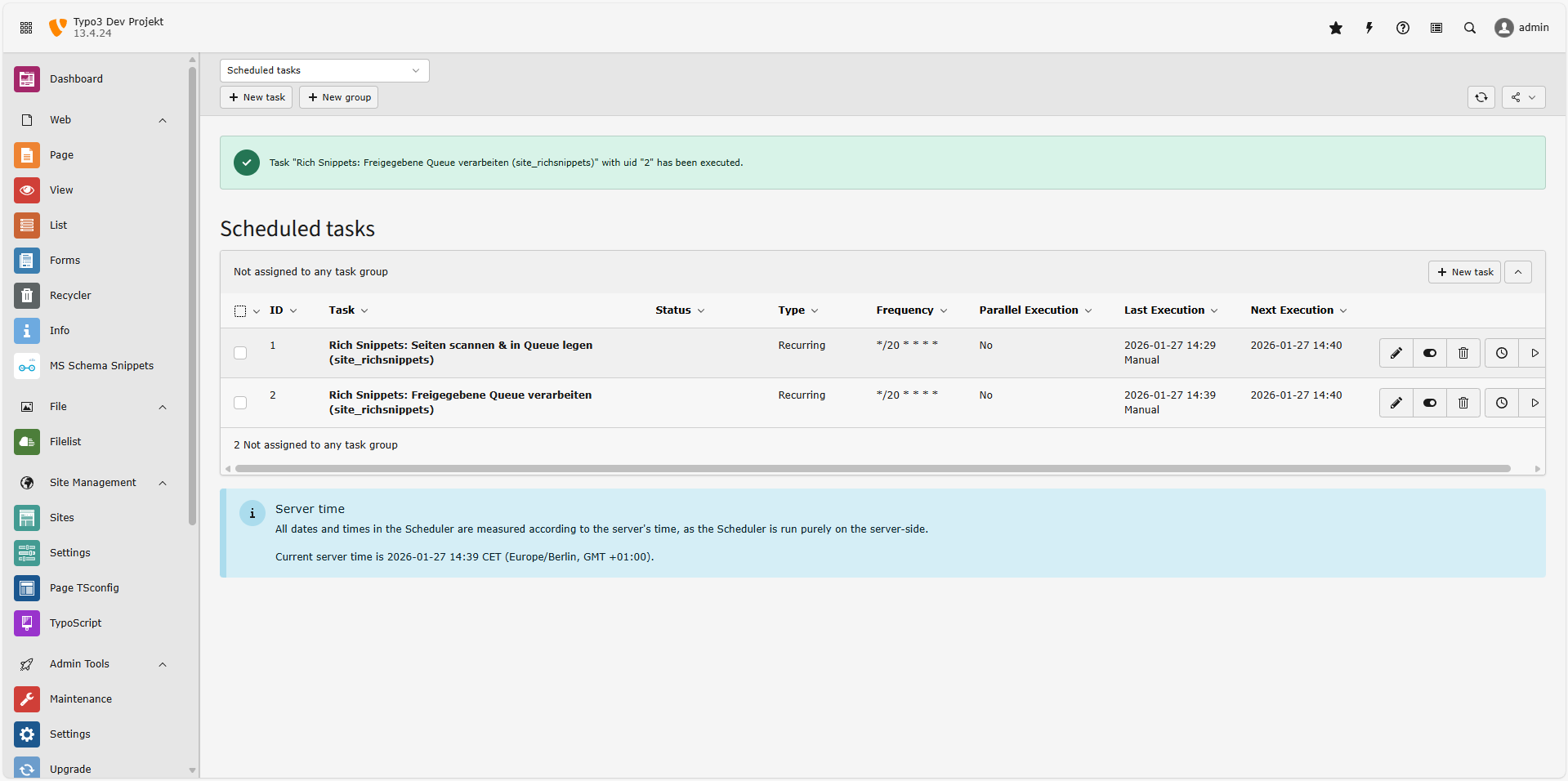1568x781 pixels.
Task: Open the bookmarks star menu
Action: [1336, 27]
